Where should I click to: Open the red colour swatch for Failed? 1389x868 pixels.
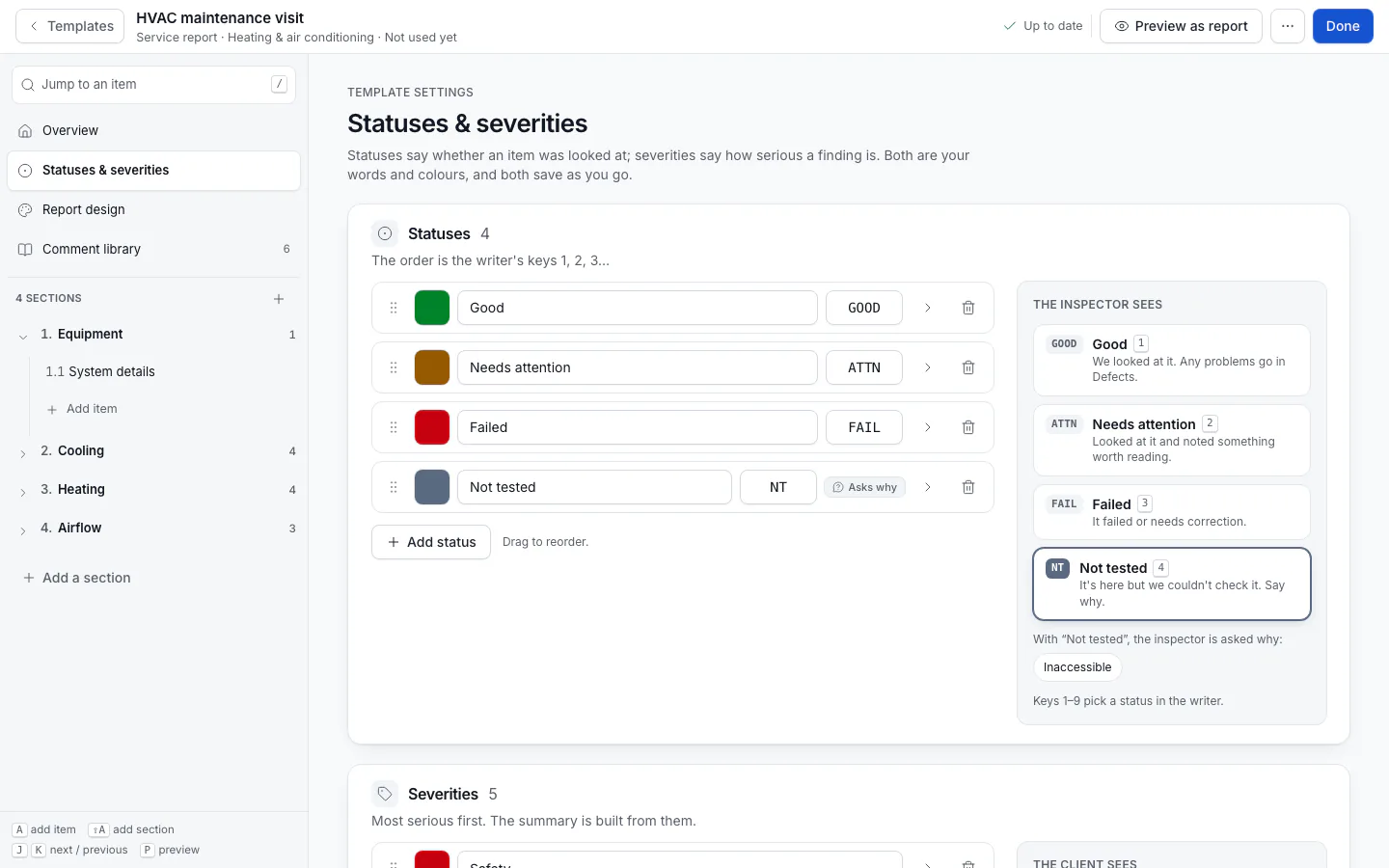click(x=432, y=427)
